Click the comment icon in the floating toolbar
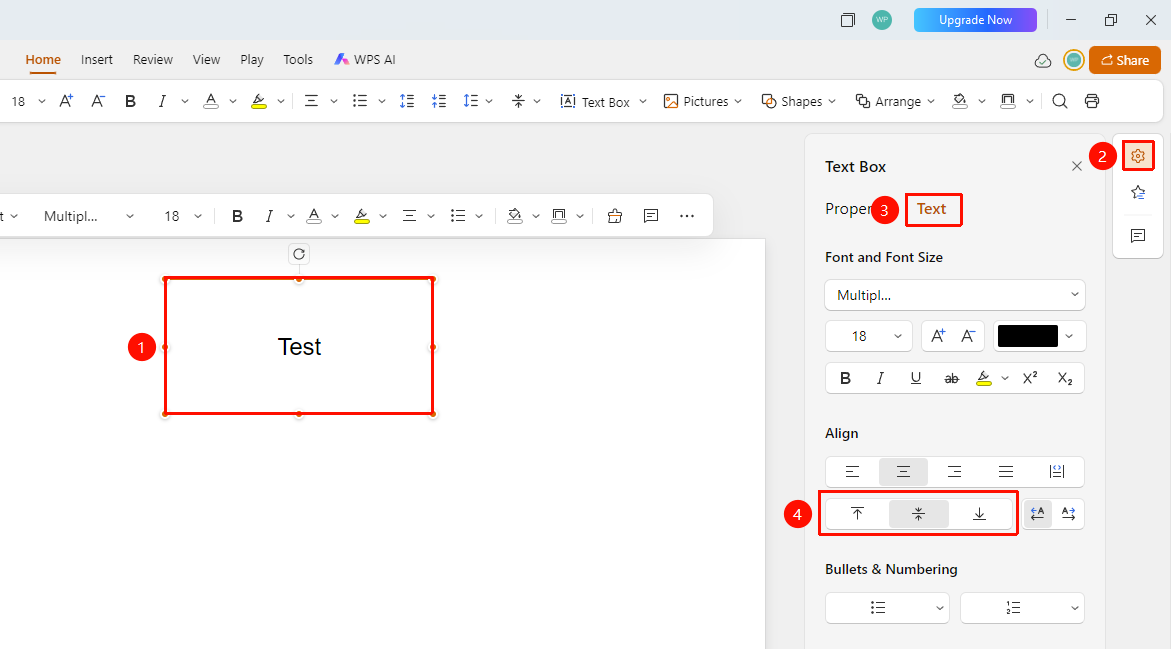 [x=651, y=216]
